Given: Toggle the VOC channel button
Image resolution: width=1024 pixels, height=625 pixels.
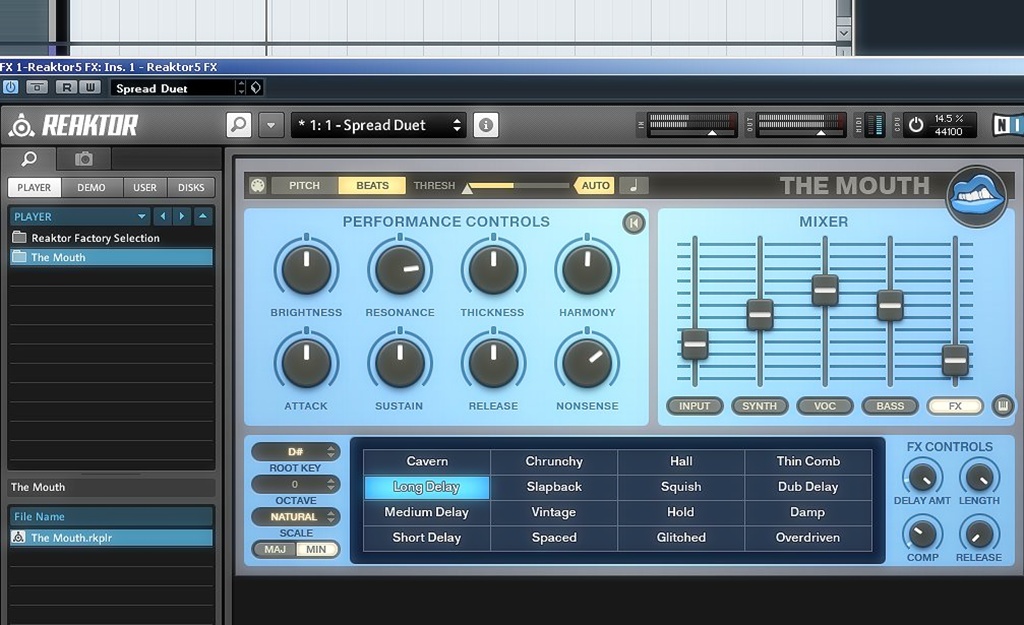Looking at the screenshot, I should (x=825, y=406).
